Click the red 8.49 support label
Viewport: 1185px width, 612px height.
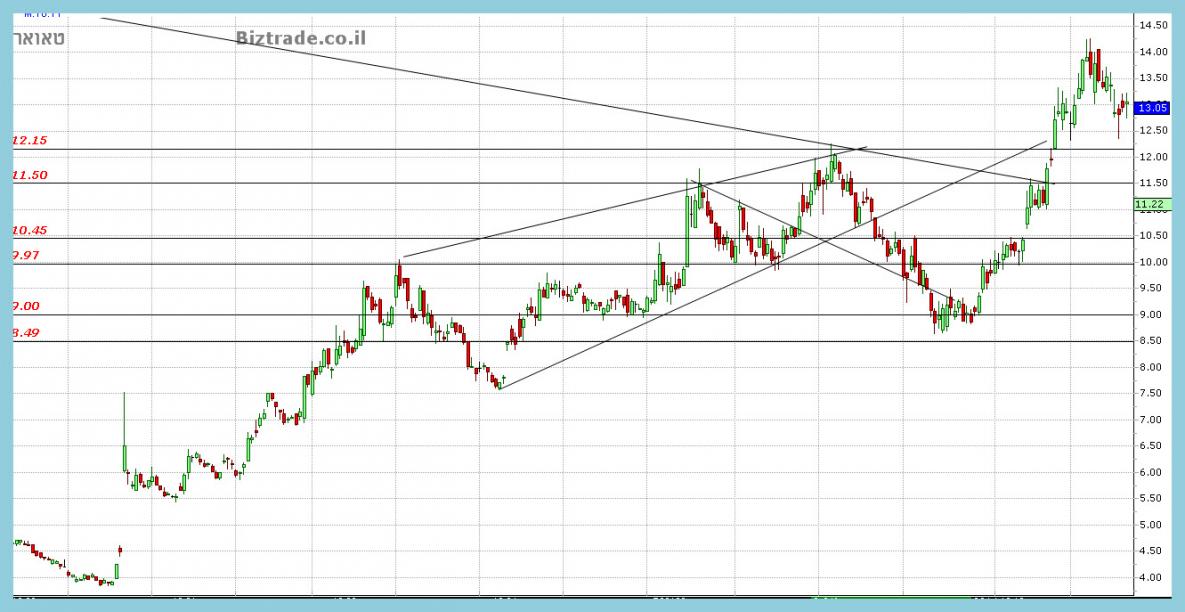coord(26,333)
